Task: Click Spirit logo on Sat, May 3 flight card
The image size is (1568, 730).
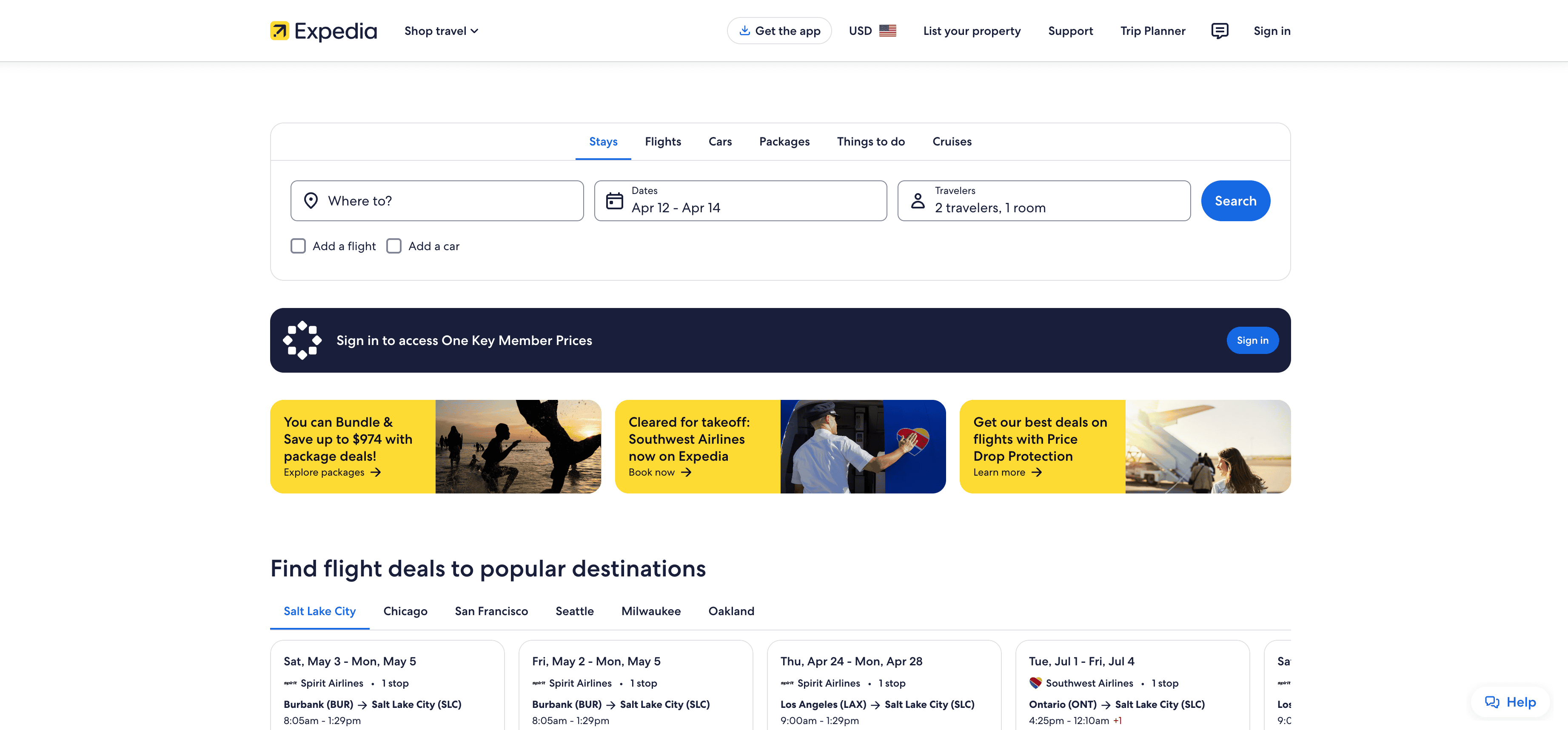Action: point(291,683)
